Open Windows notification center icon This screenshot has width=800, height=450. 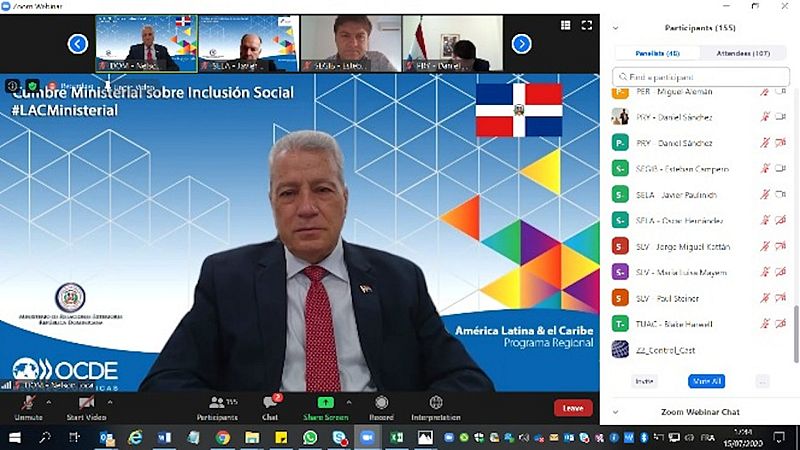point(779,437)
